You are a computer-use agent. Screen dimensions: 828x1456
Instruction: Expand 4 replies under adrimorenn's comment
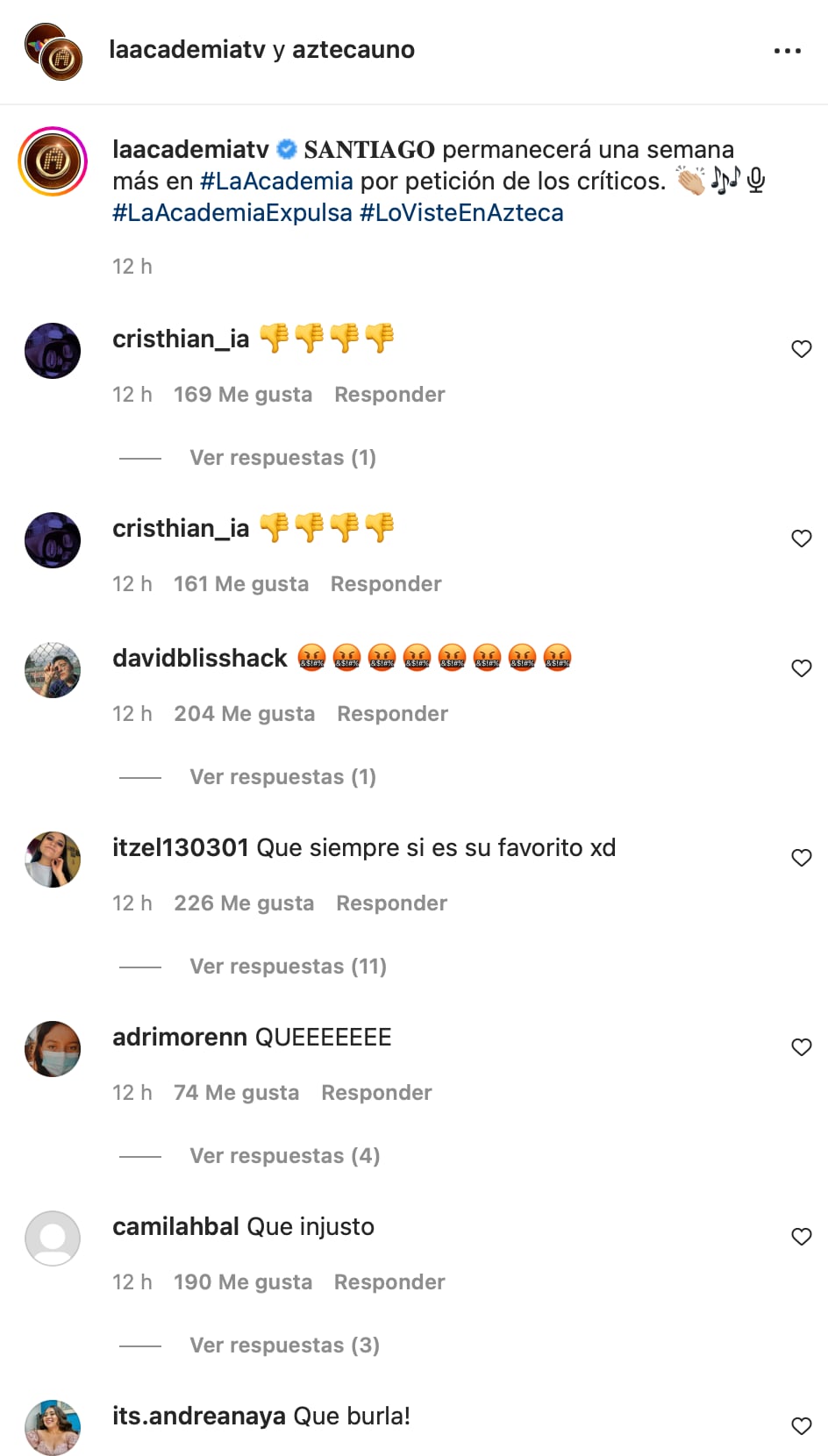click(x=285, y=1156)
